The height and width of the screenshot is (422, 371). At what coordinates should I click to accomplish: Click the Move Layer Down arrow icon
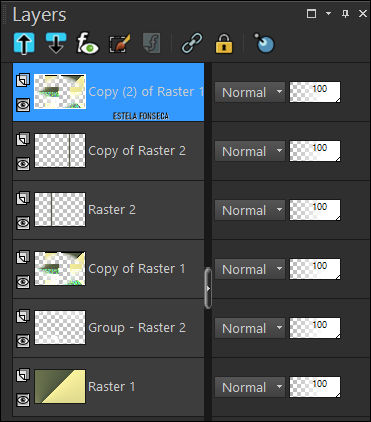point(56,43)
